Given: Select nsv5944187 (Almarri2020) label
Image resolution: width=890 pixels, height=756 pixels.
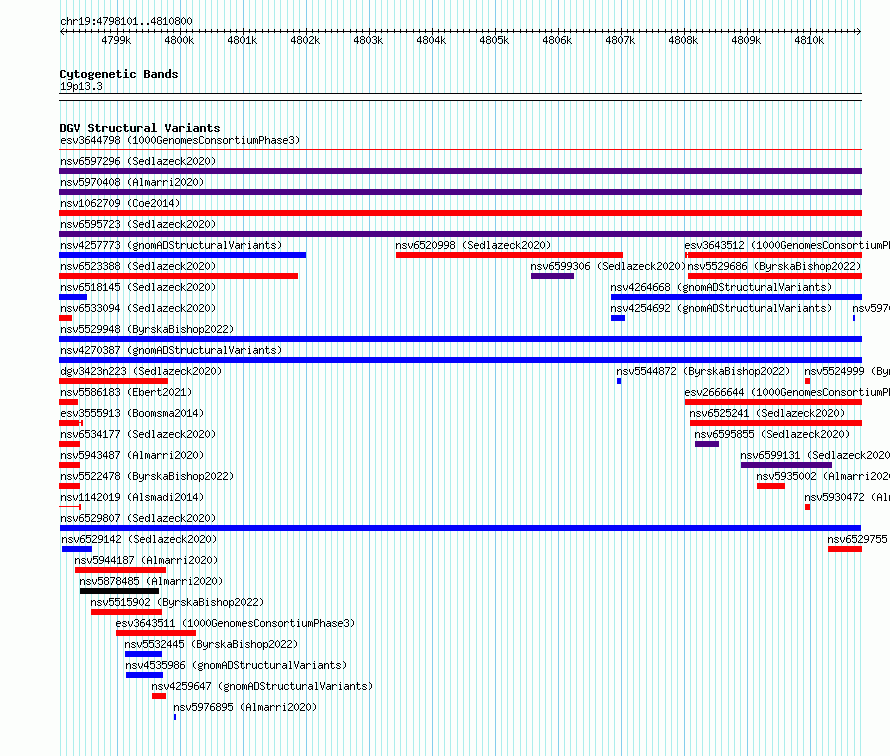Looking at the screenshot, I should coord(146,560).
